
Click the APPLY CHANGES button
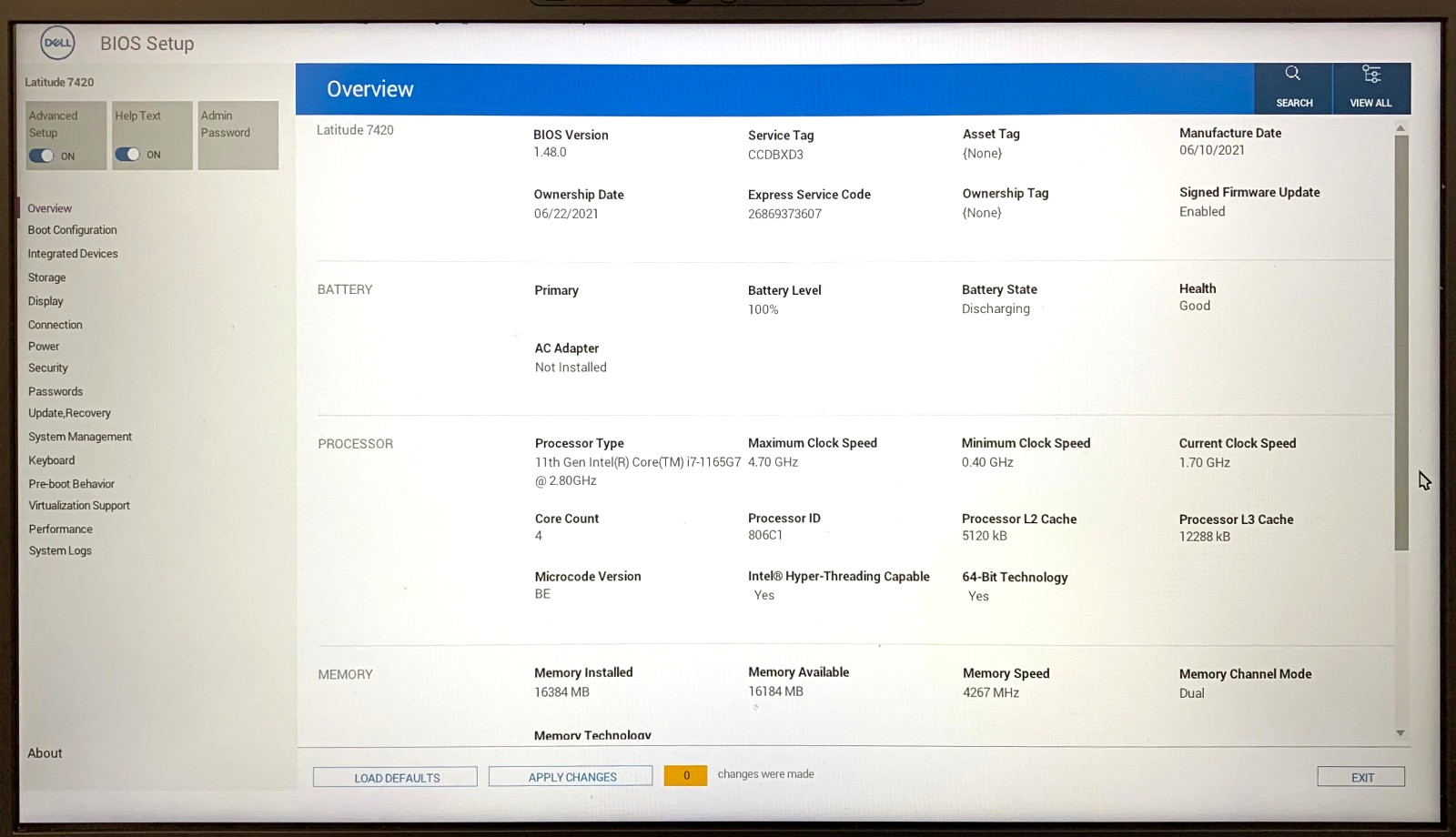[x=571, y=776]
